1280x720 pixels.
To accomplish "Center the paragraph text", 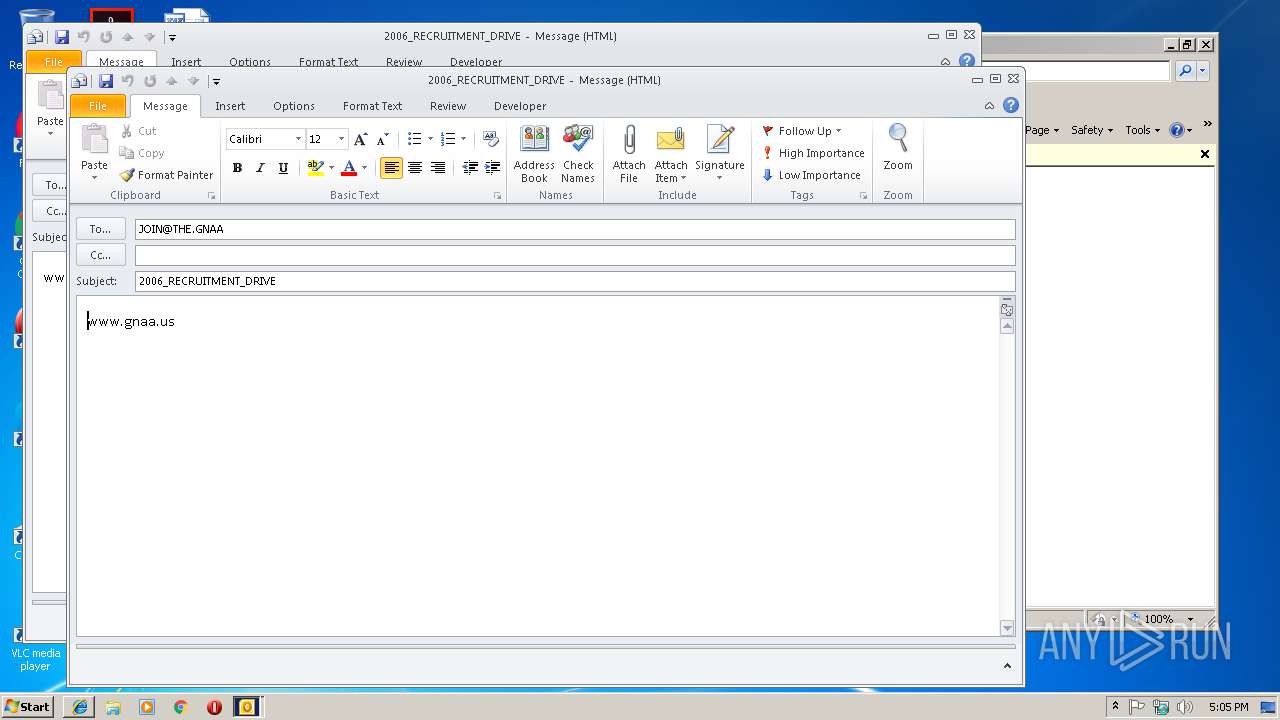I will pos(414,168).
